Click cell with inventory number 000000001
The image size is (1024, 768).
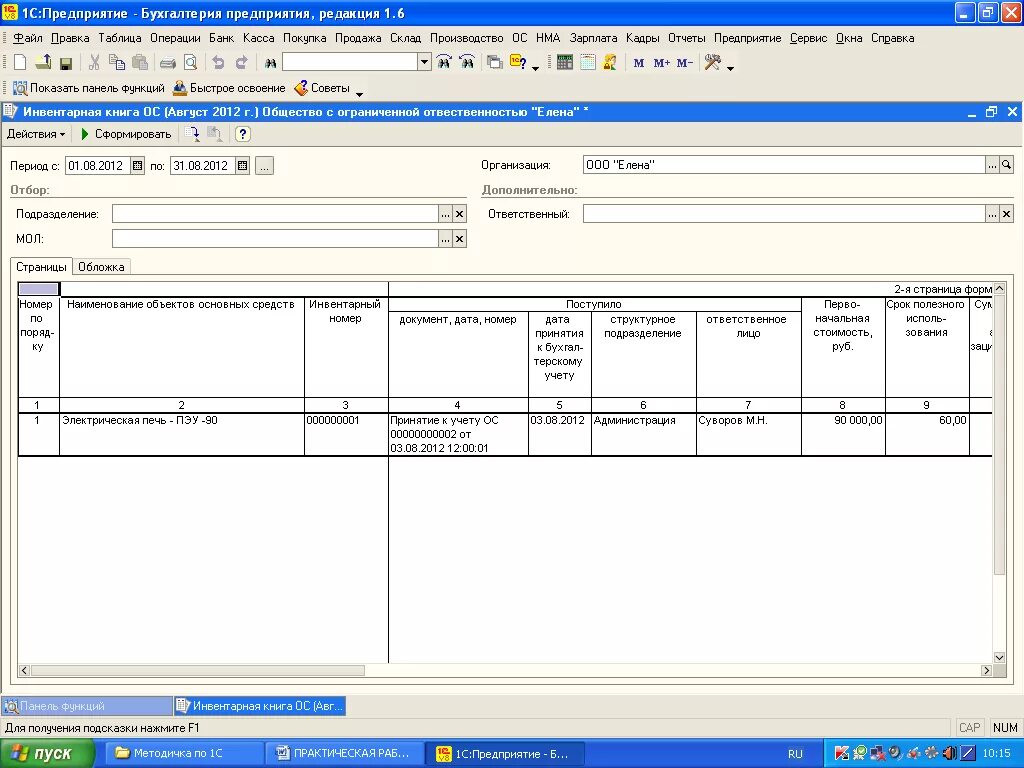tap(345, 434)
